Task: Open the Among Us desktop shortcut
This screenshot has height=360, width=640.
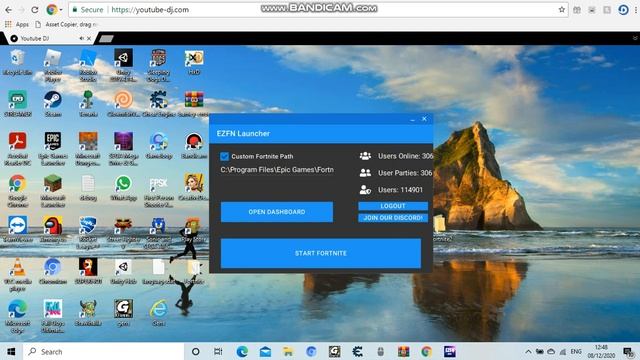Action: pos(53,229)
